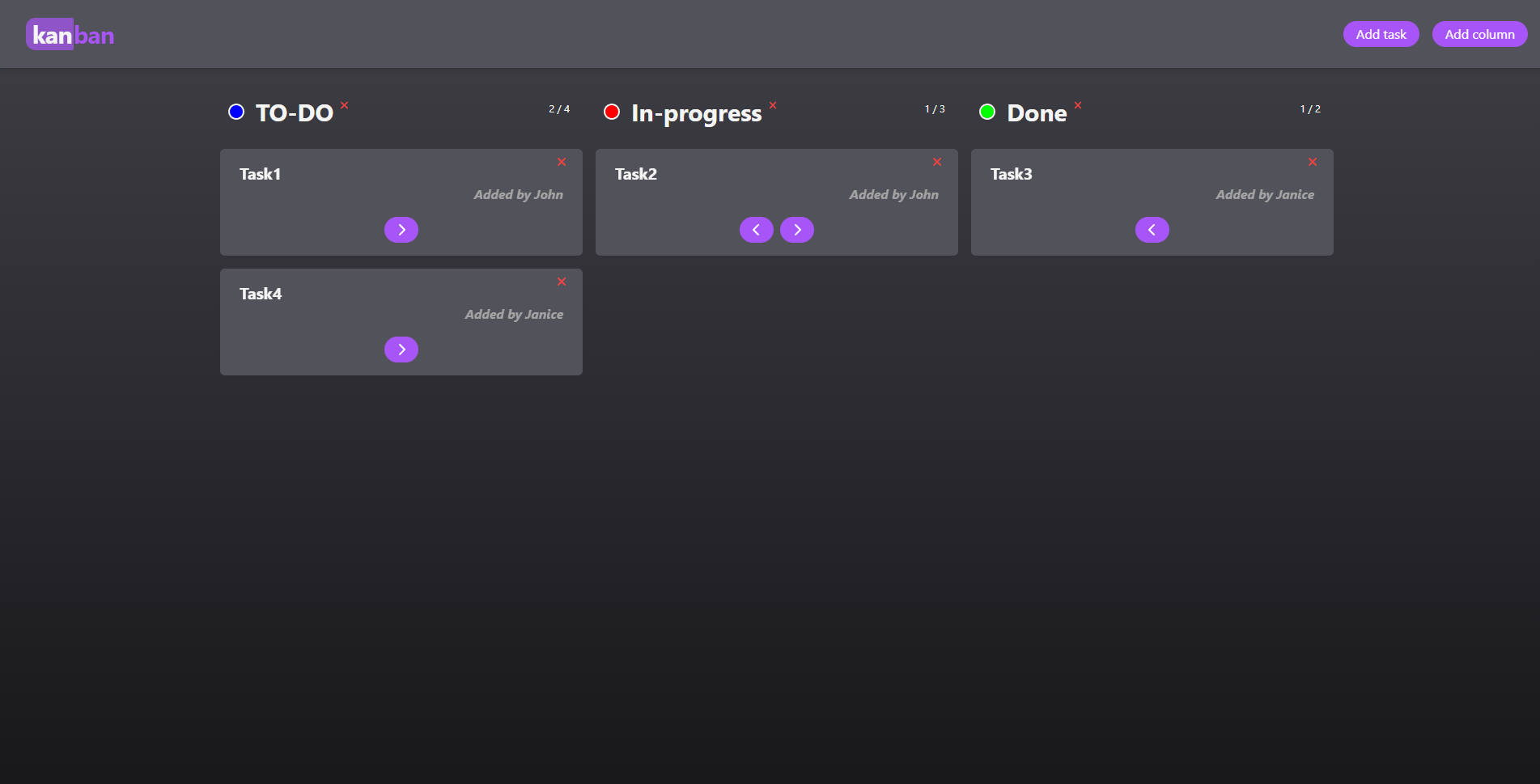Select the red status dot on In-progress

(x=612, y=111)
